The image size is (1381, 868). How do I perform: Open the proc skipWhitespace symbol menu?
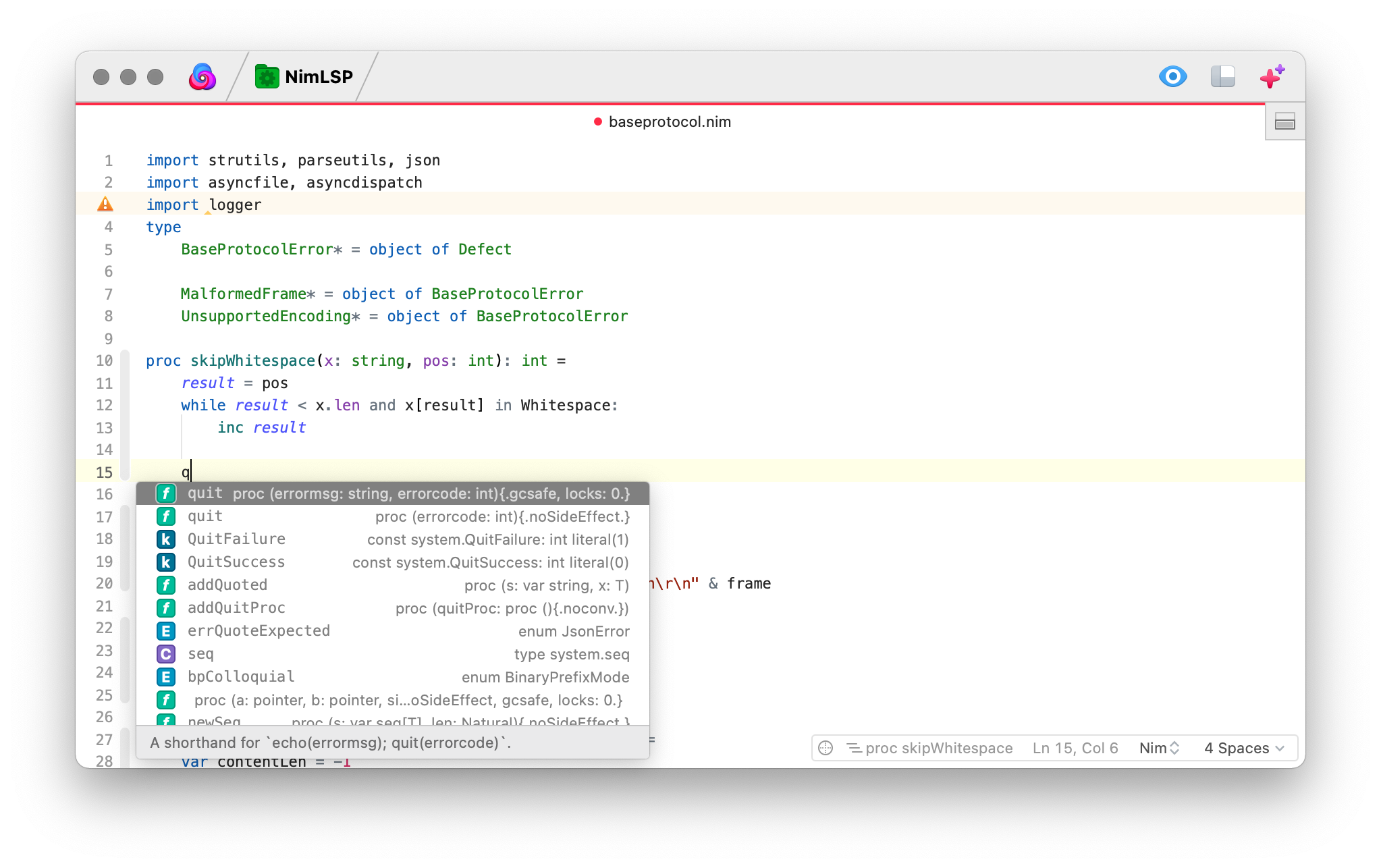point(930,748)
